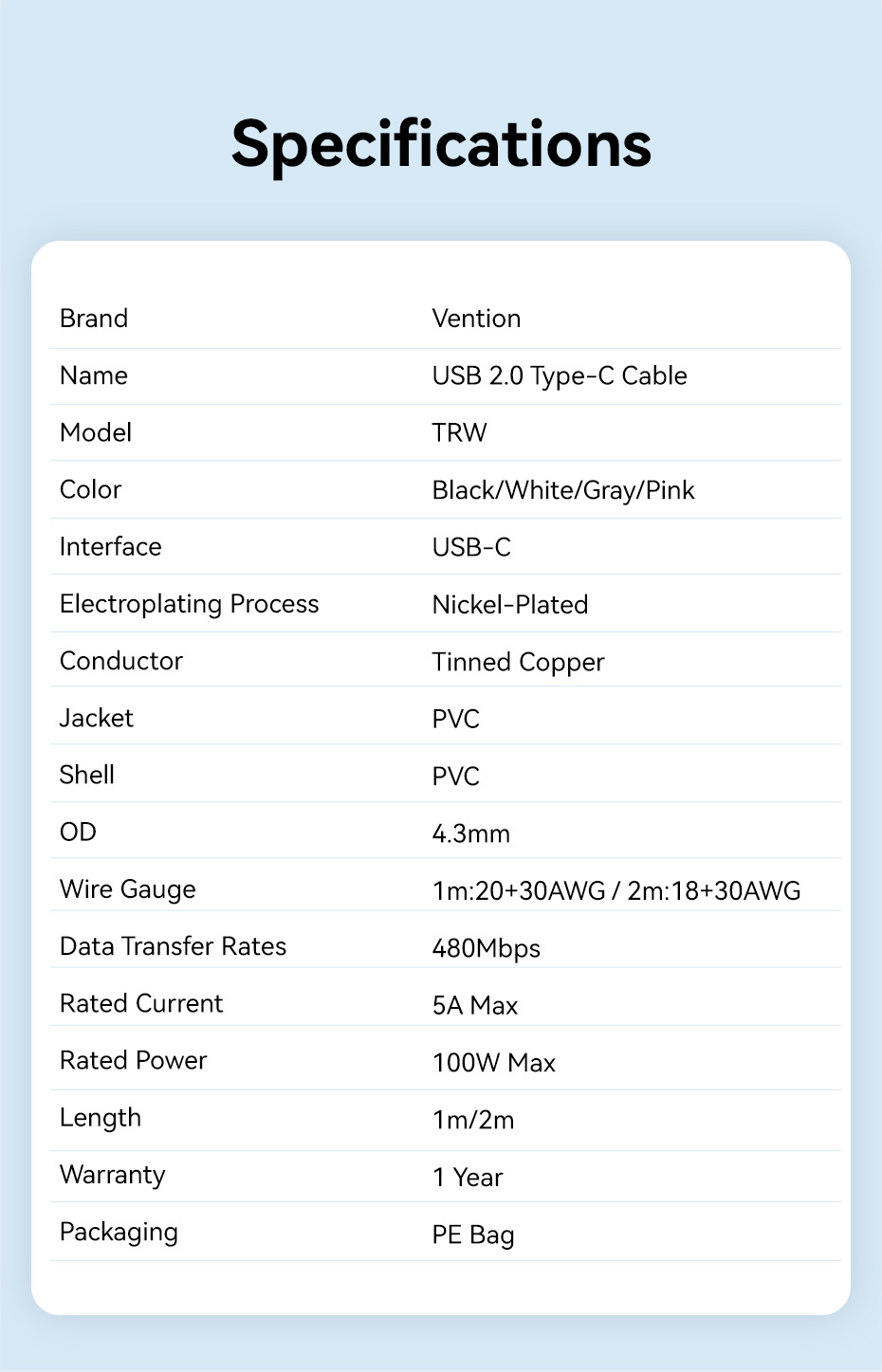Viewport: 882px width, 1372px height.
Task: Click the Electroplating Process label
Action: tap(190, 605)
